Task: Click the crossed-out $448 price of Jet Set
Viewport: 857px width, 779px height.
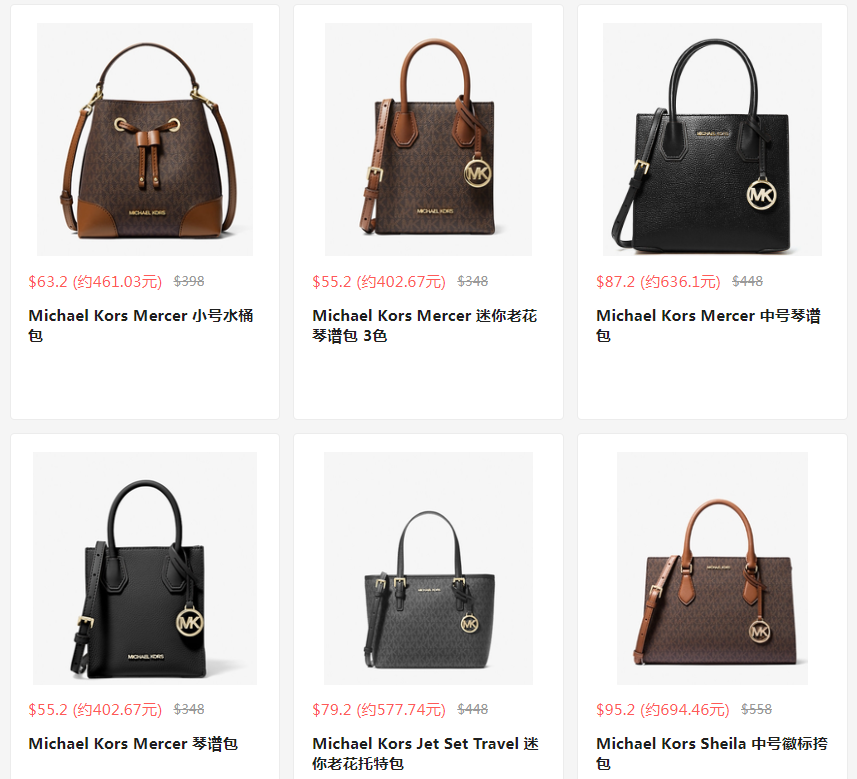Action: coord(473,709)
